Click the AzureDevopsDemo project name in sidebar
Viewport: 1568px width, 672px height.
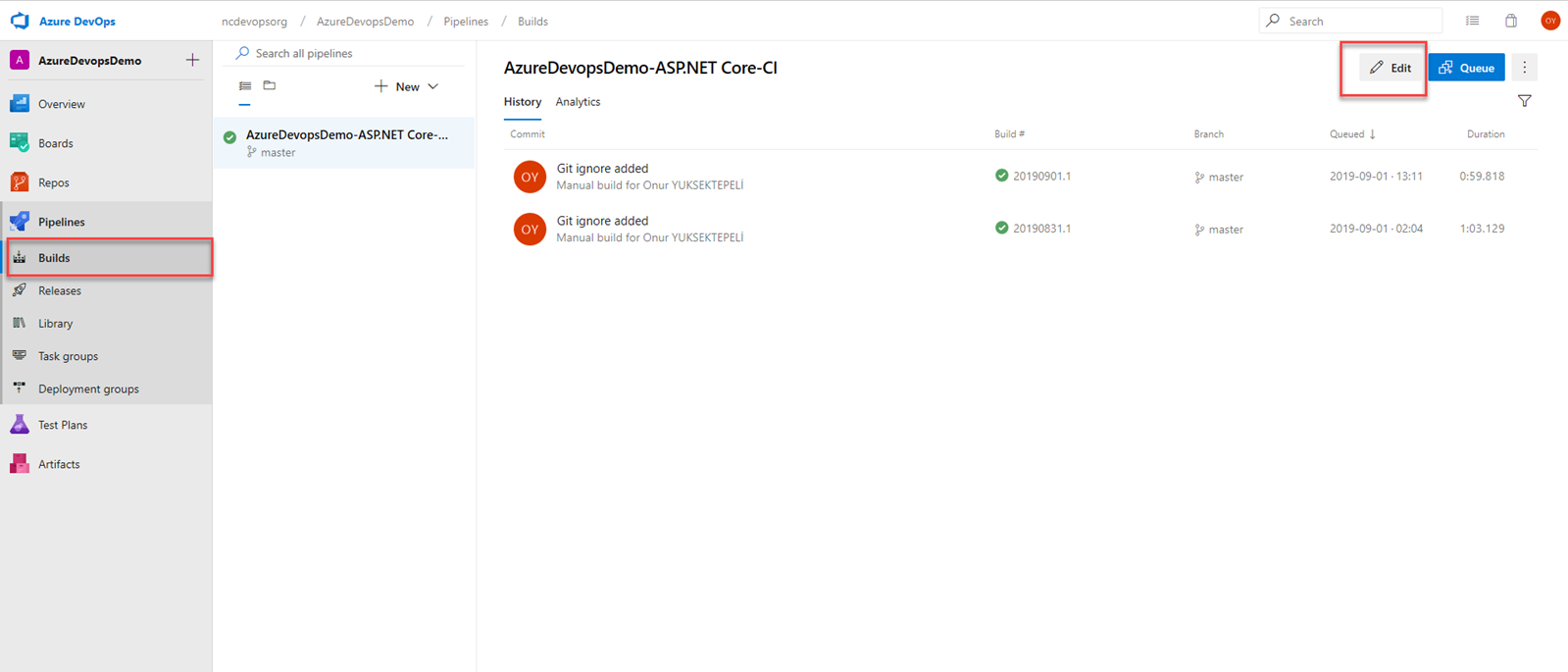pyautogui.click(x=90, y=61)
